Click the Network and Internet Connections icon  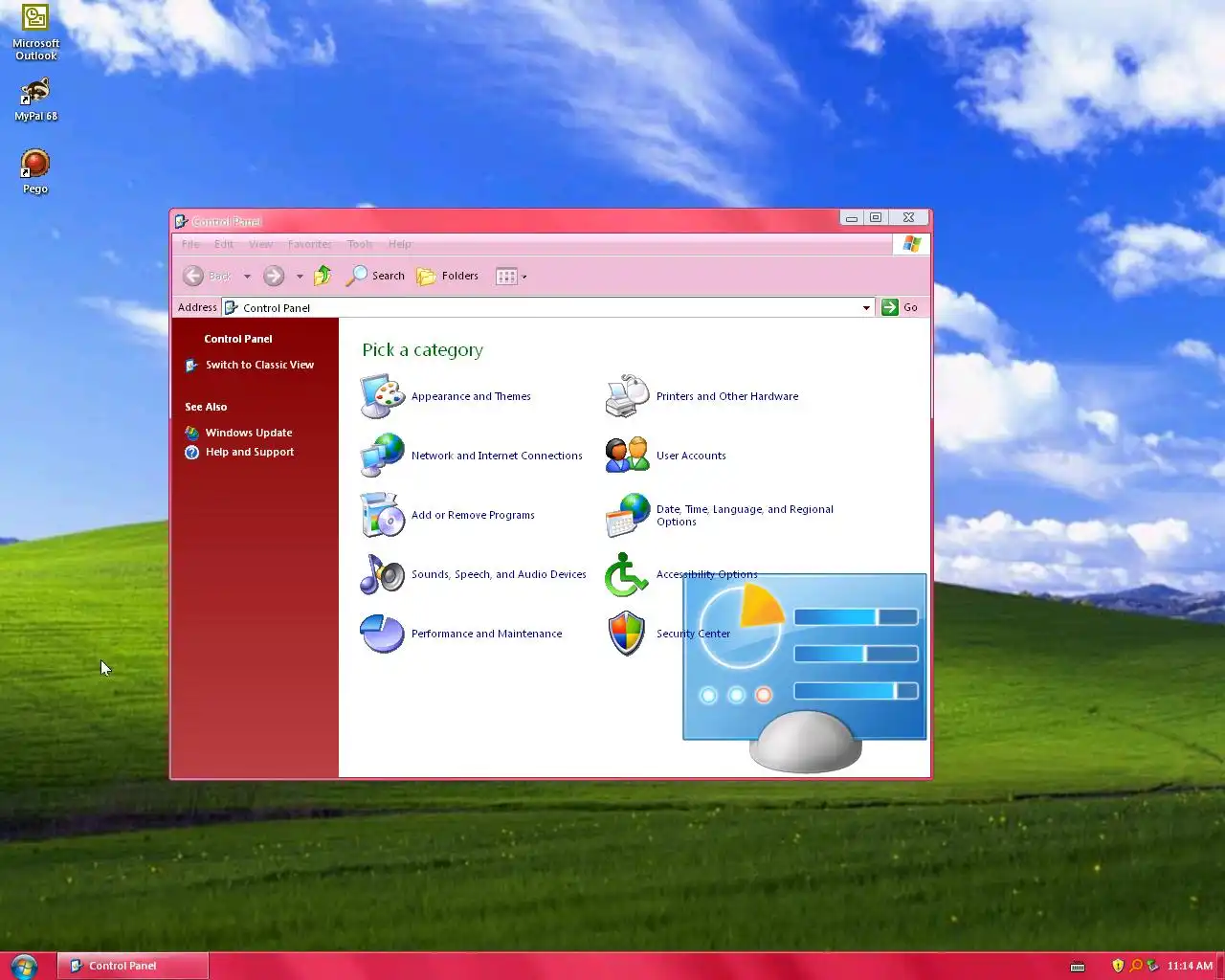(383, 456)
